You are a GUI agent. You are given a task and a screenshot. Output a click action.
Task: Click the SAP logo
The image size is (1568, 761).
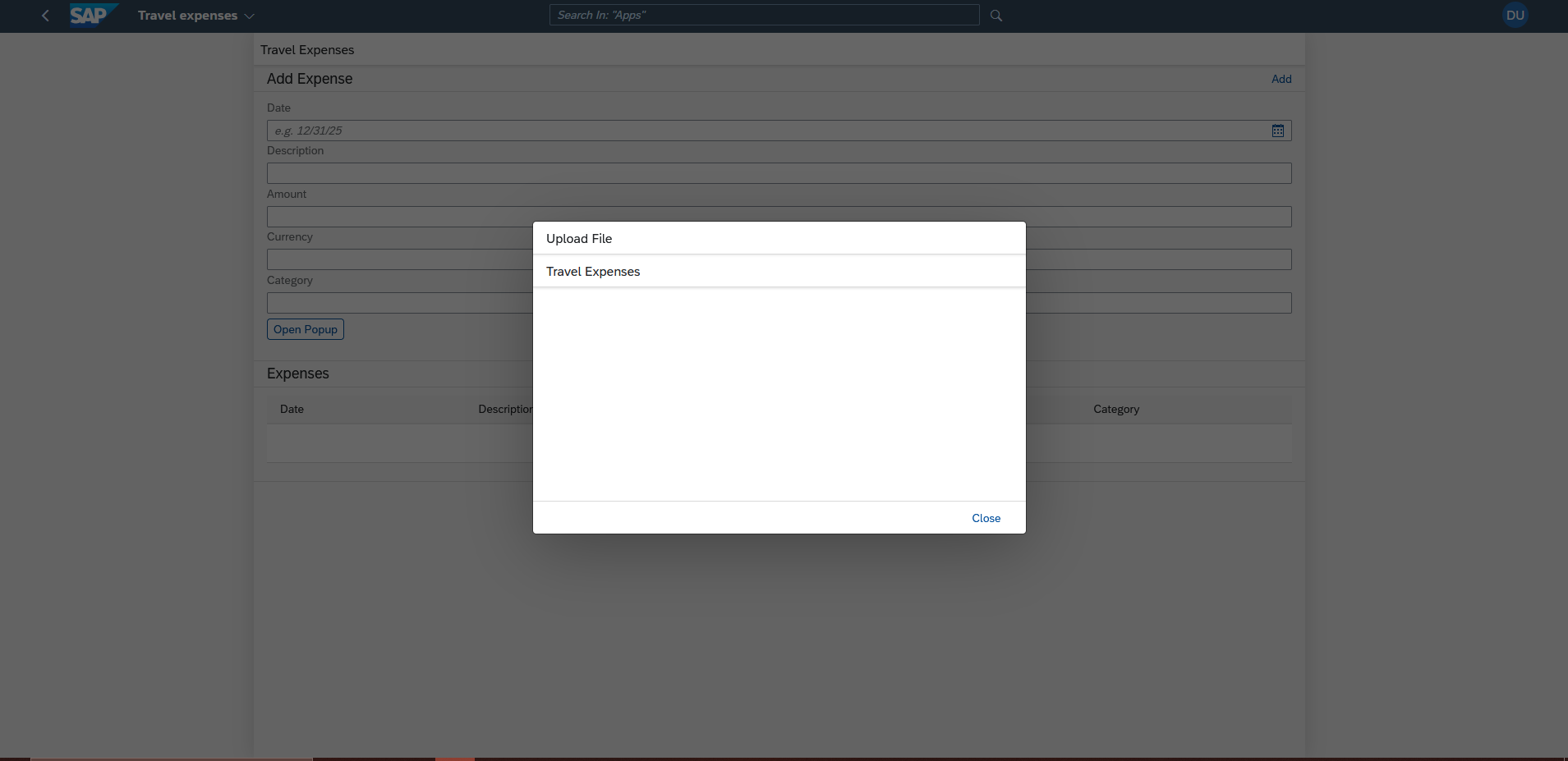click(91, 16)
